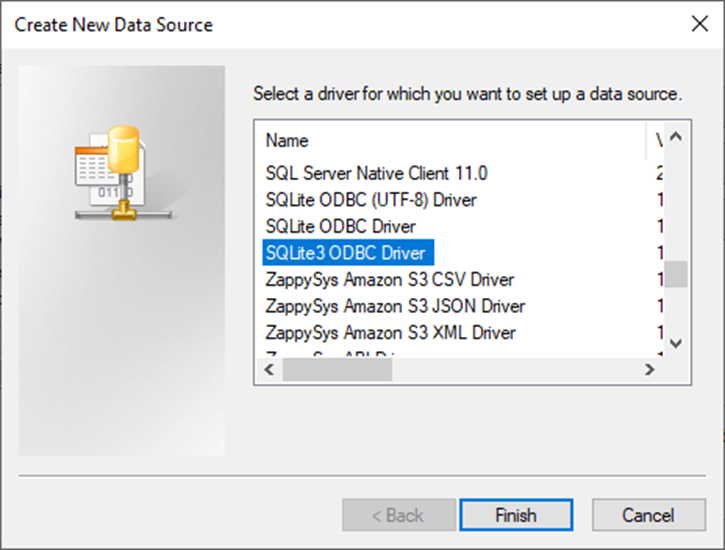
Task: Click the dialog title bar text
Action: pyautogui.click(x=113, y=23)
